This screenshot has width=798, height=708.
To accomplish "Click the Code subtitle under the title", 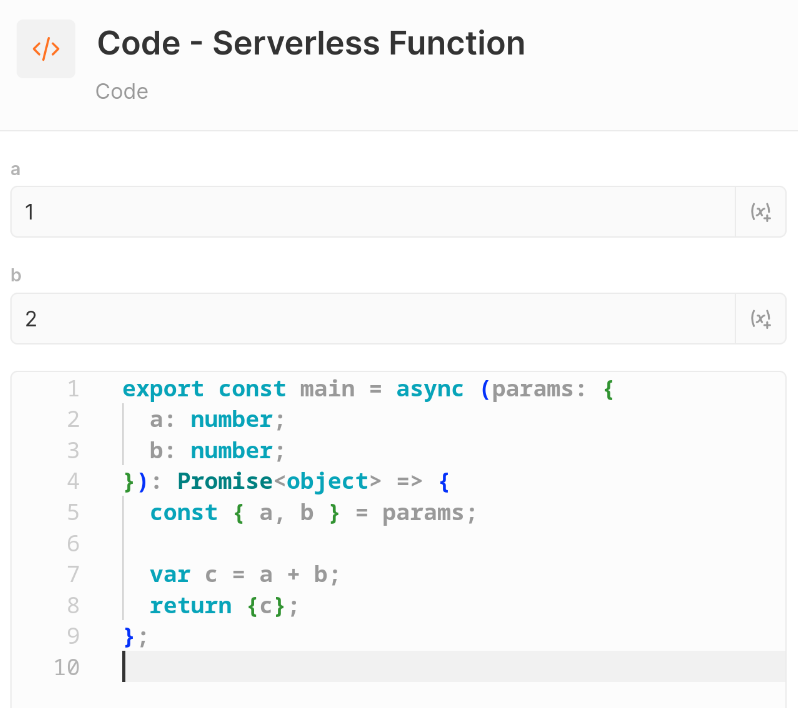I will [x=122, y=92].
